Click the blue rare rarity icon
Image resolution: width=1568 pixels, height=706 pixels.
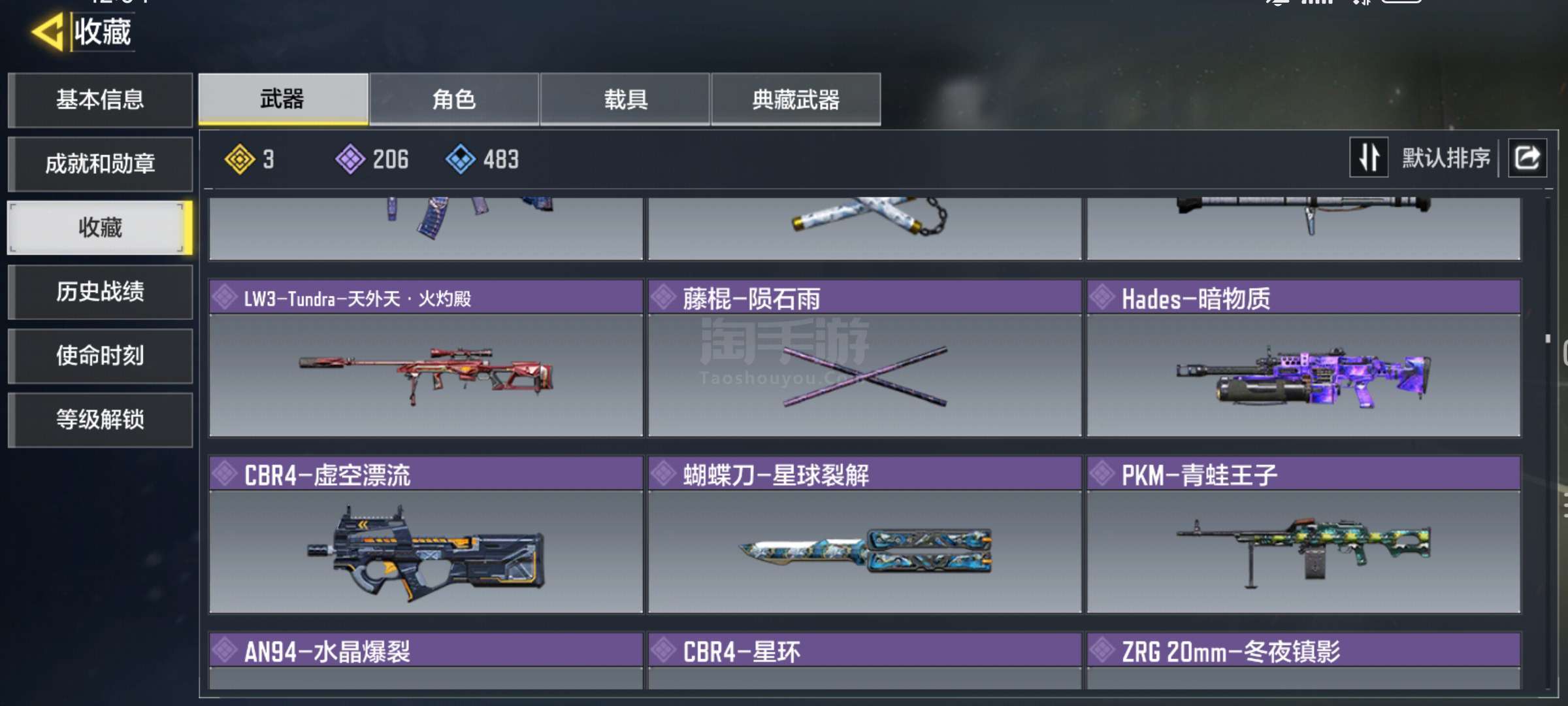click(461, 159)
